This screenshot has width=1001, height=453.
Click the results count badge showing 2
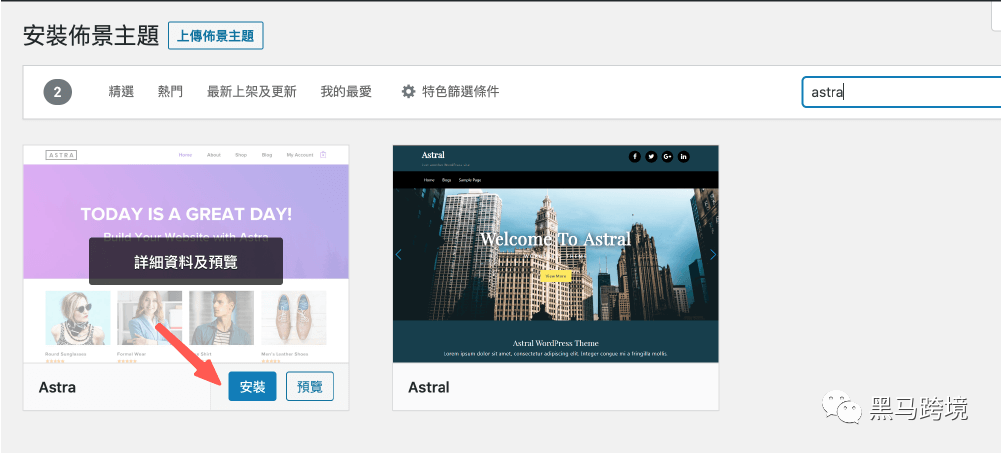point(57,93)
